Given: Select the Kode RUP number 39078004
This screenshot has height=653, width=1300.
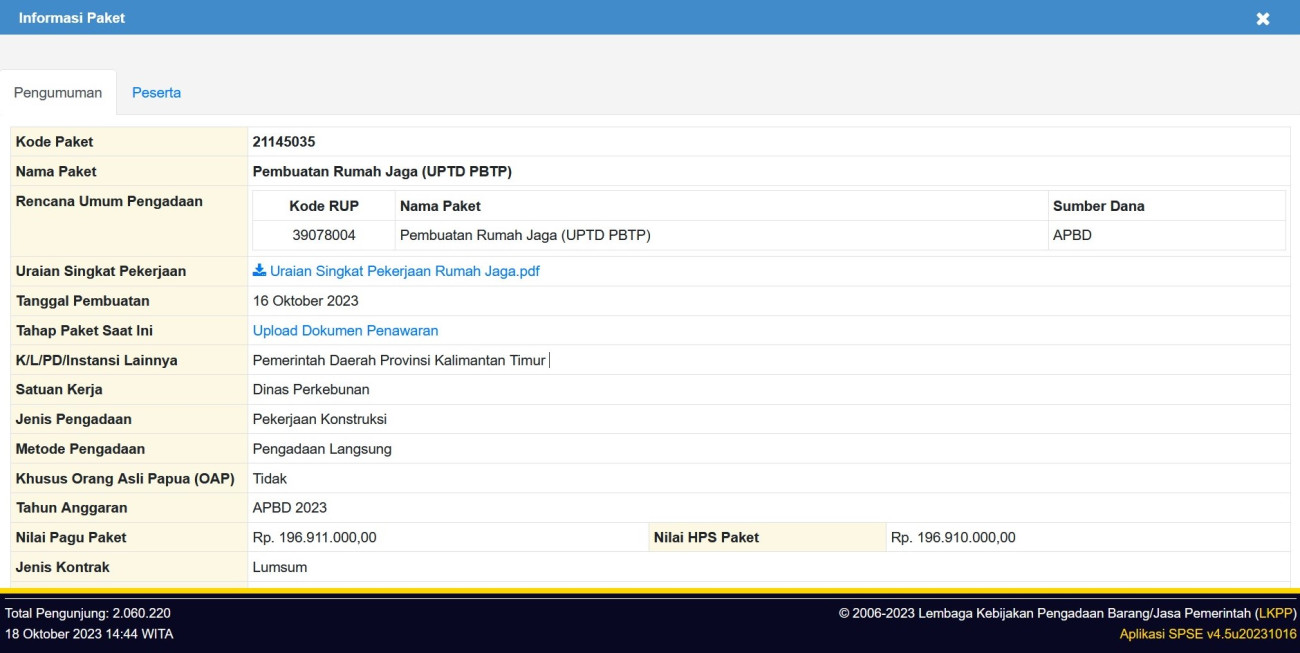Looking at the screenshot, I should coord(324,236).
